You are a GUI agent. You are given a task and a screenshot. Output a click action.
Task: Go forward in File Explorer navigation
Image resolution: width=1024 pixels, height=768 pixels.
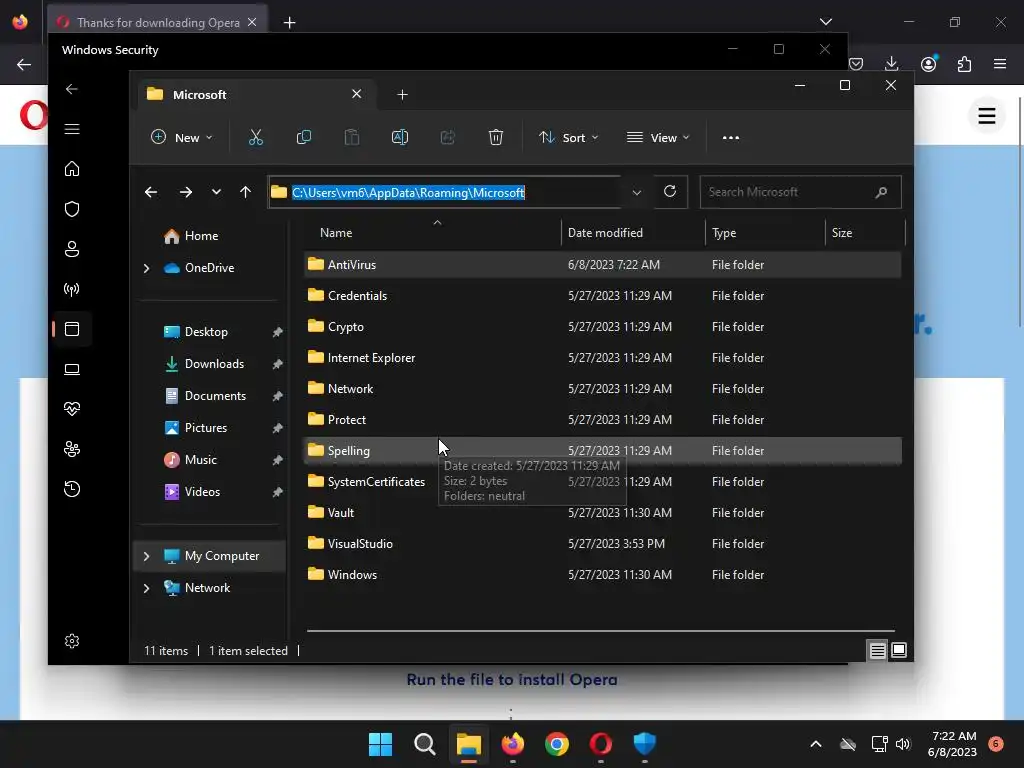pos(186,192)
